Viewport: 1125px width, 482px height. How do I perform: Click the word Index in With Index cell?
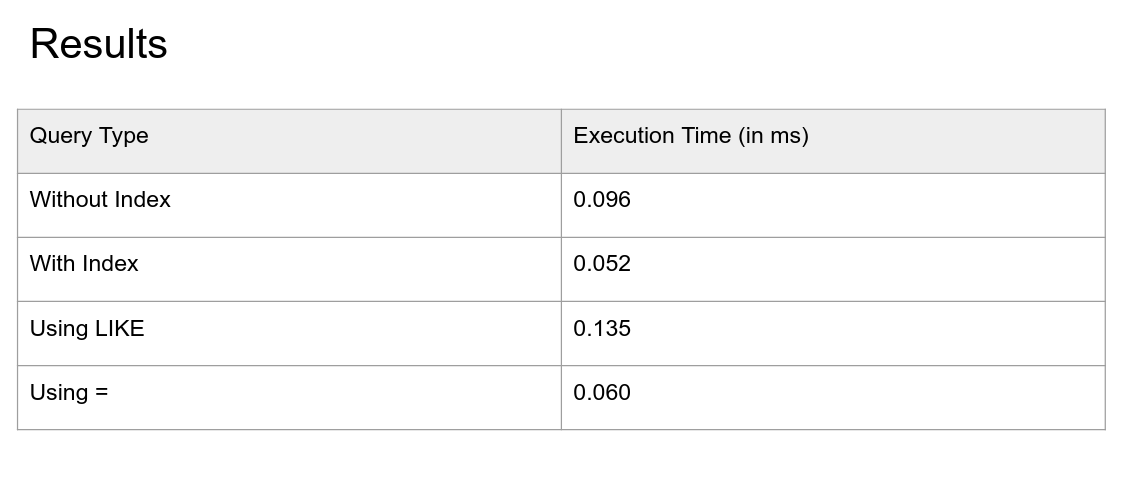click(110, 264)
